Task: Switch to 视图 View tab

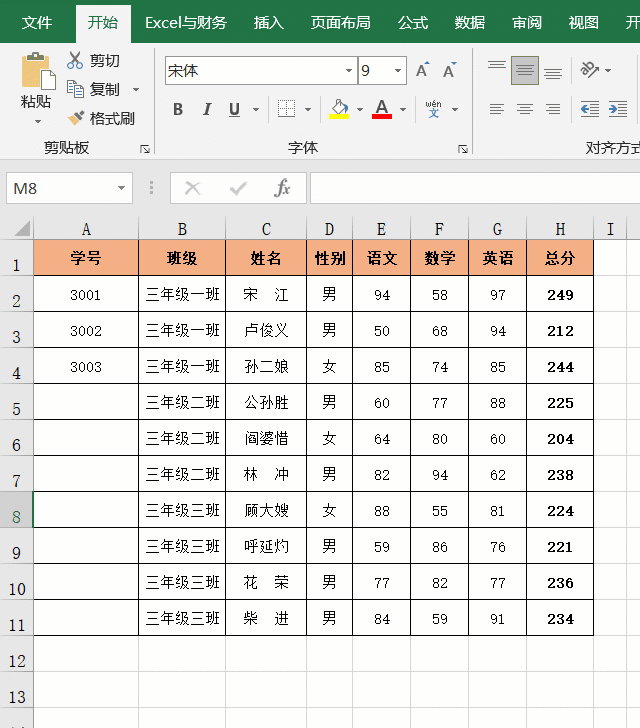Action: click(x=583, y=22)
